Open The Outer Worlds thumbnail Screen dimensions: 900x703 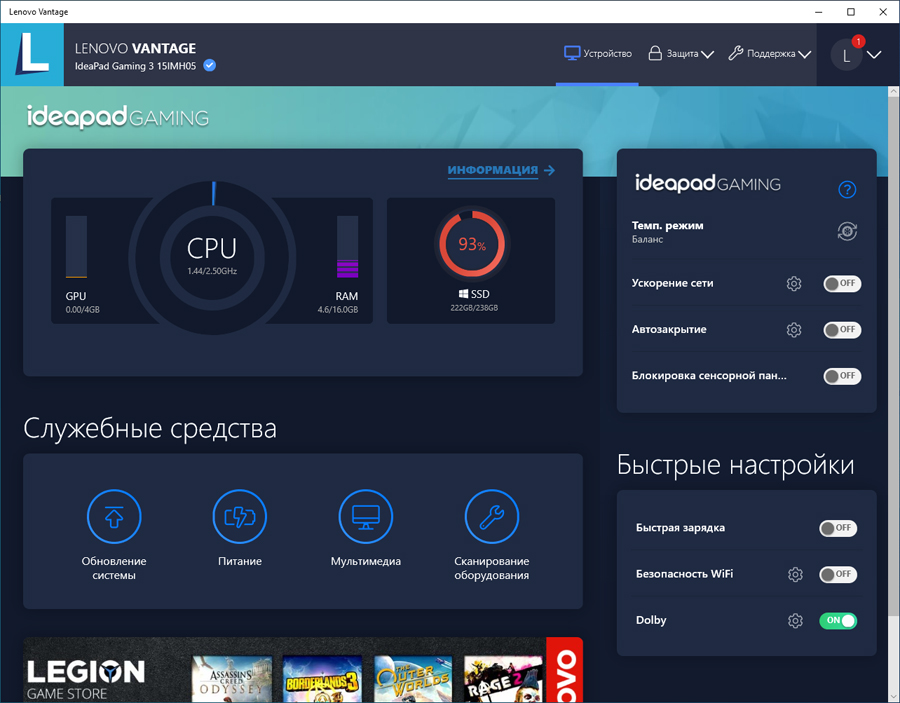[x=413, y=679]
